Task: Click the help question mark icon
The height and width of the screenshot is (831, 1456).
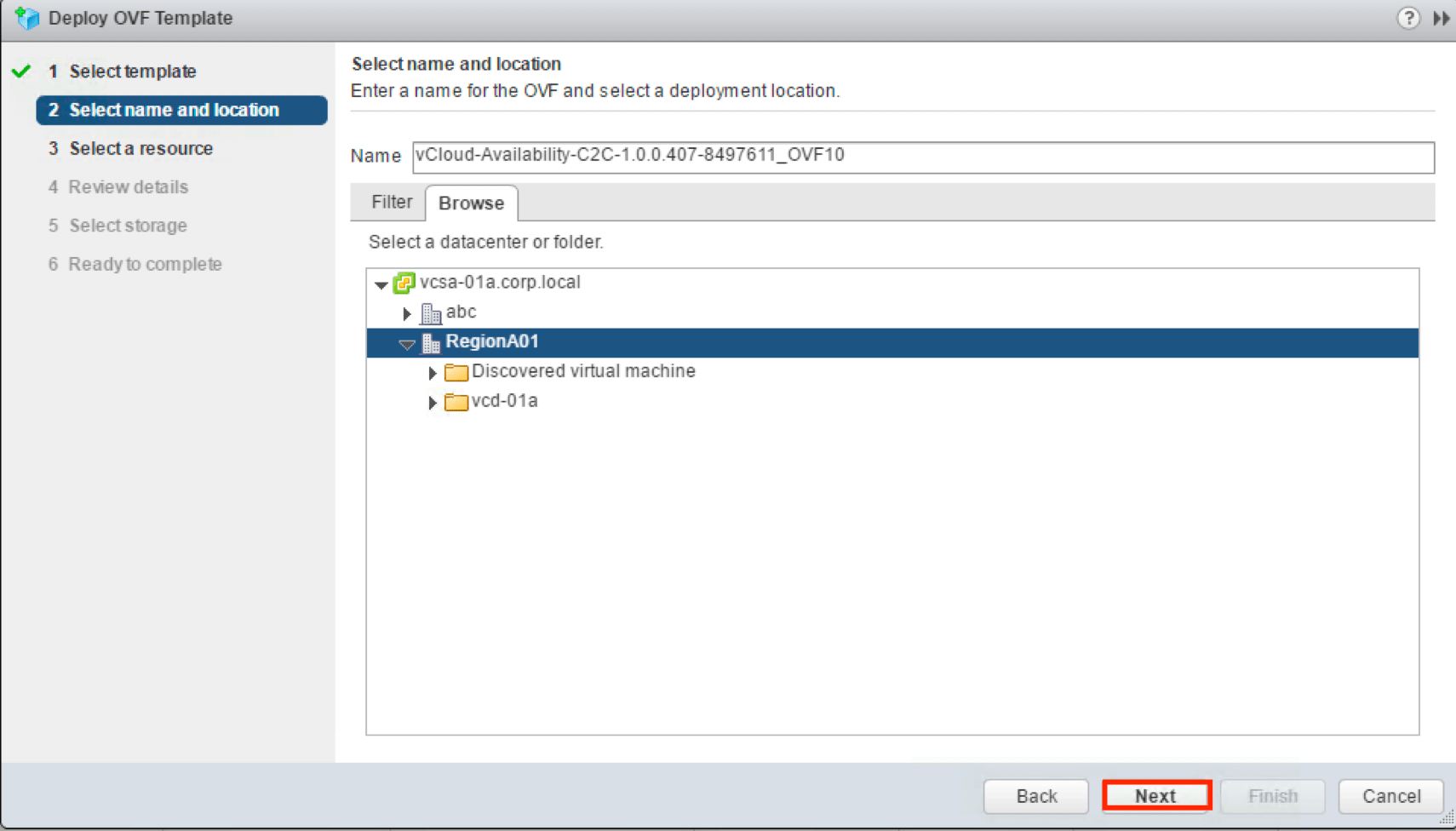Action: [x=1408, y=18]
